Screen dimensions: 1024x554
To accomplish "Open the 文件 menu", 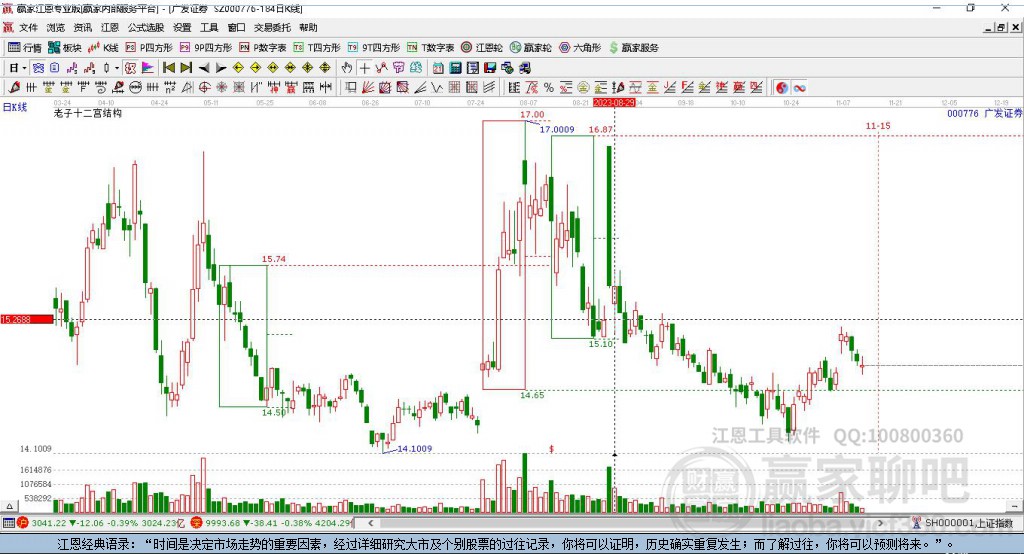I will (28, 27).
